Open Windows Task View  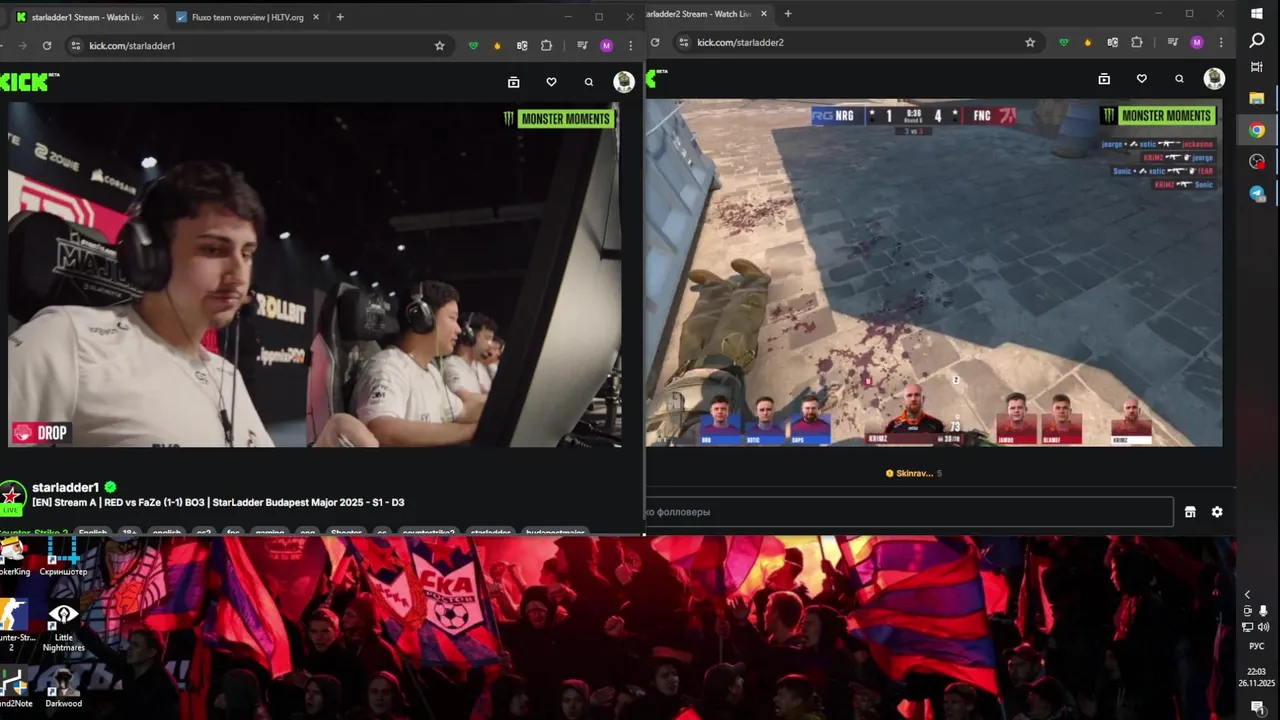pos(1257,67)
